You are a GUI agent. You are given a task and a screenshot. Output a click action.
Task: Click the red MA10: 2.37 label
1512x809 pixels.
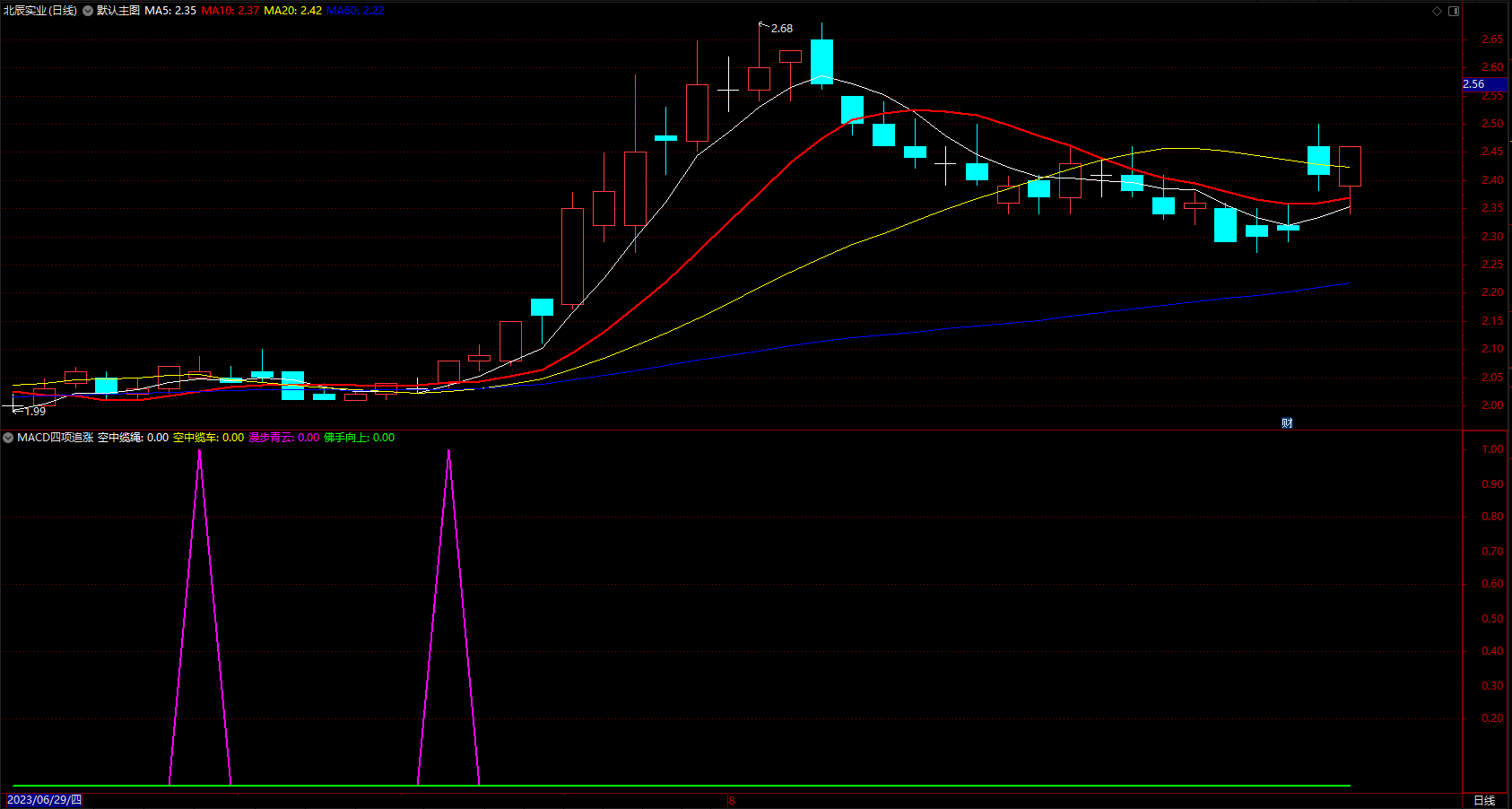(x=230, y=11)
